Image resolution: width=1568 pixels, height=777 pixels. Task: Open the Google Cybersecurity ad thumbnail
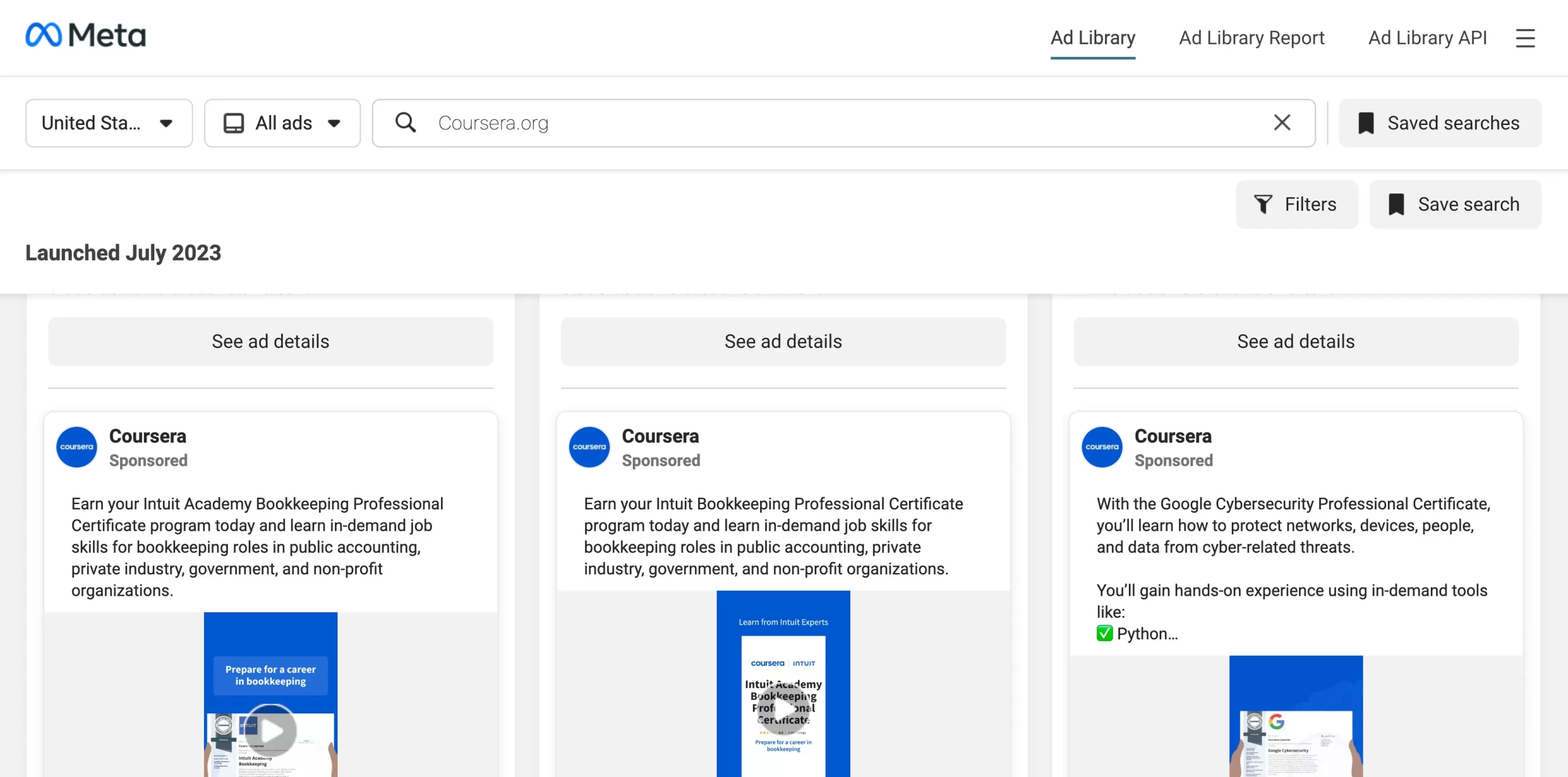point(1295,716)
